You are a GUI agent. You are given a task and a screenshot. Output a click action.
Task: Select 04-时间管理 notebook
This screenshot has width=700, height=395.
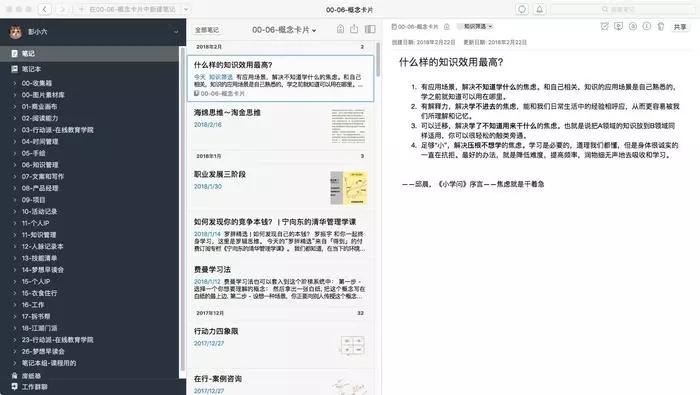[x=40, y=141]
